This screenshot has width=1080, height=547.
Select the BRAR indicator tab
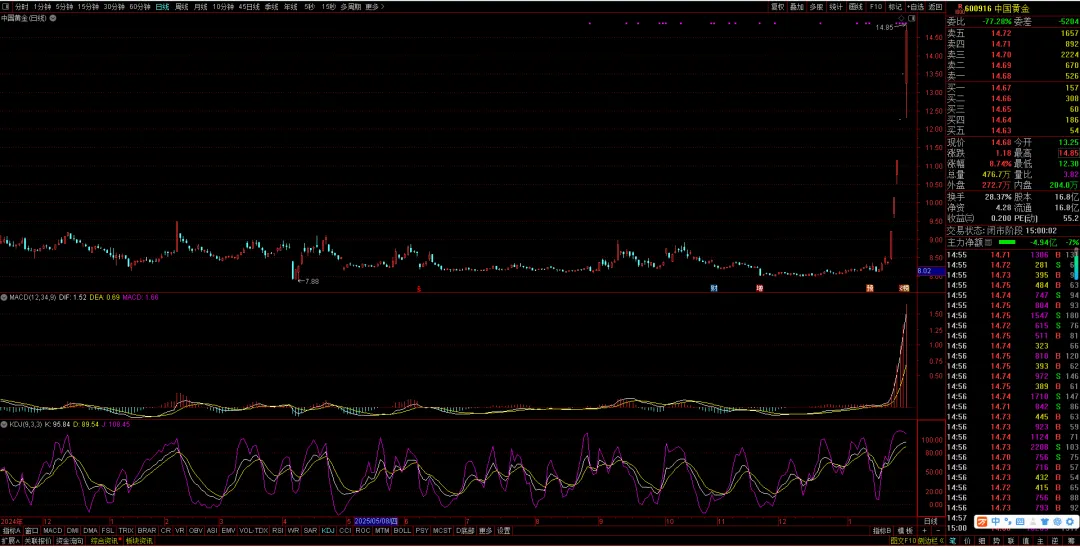point(147,531)
